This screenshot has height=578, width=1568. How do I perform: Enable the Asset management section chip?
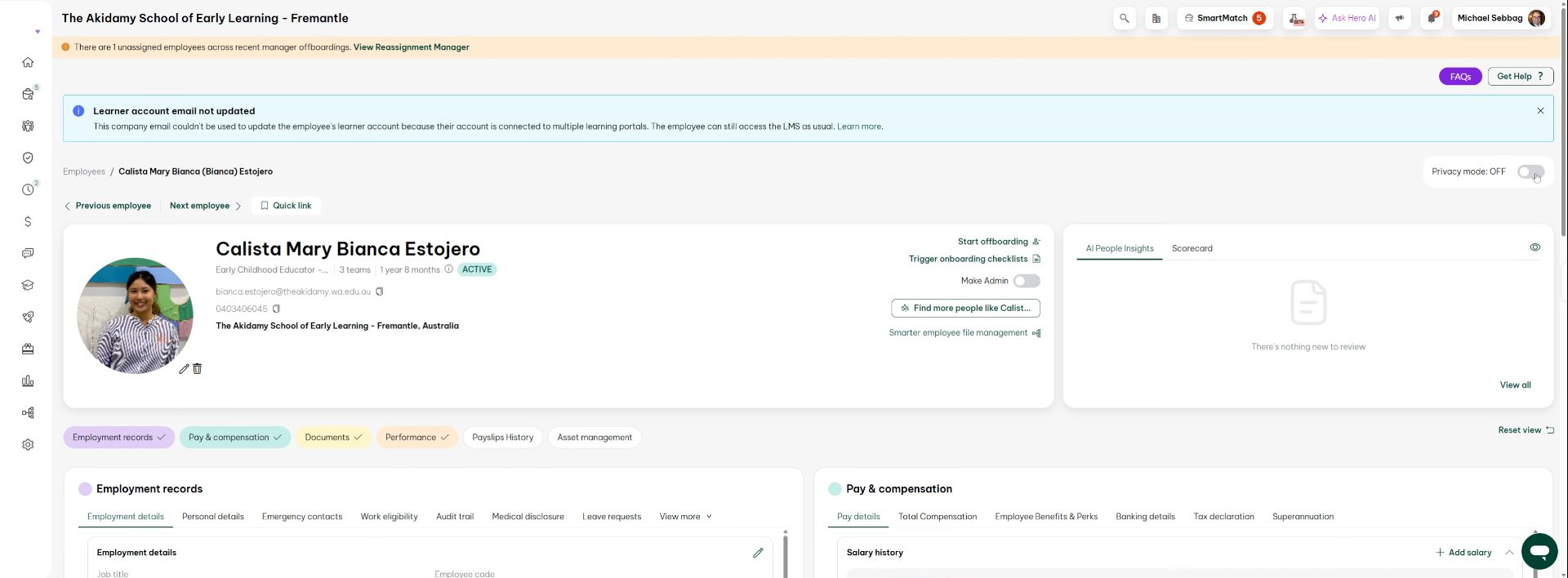595,438
